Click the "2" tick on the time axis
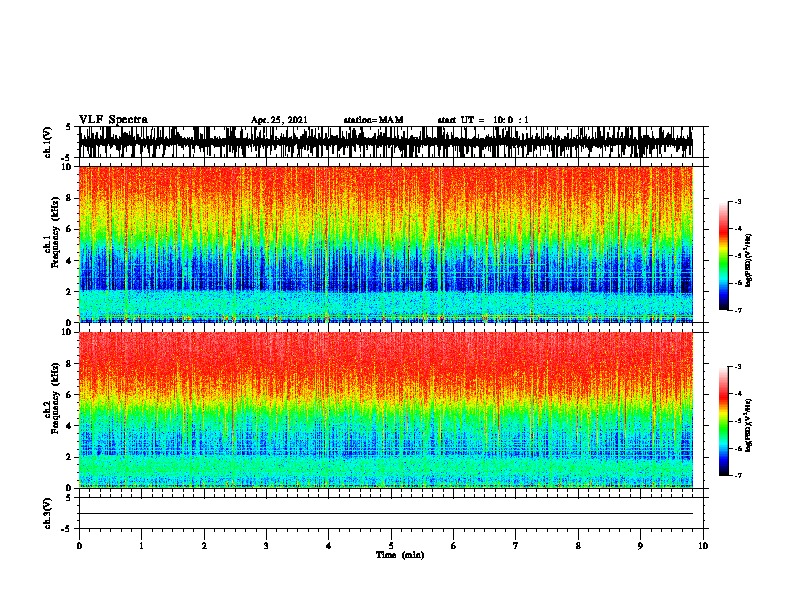 204,546
